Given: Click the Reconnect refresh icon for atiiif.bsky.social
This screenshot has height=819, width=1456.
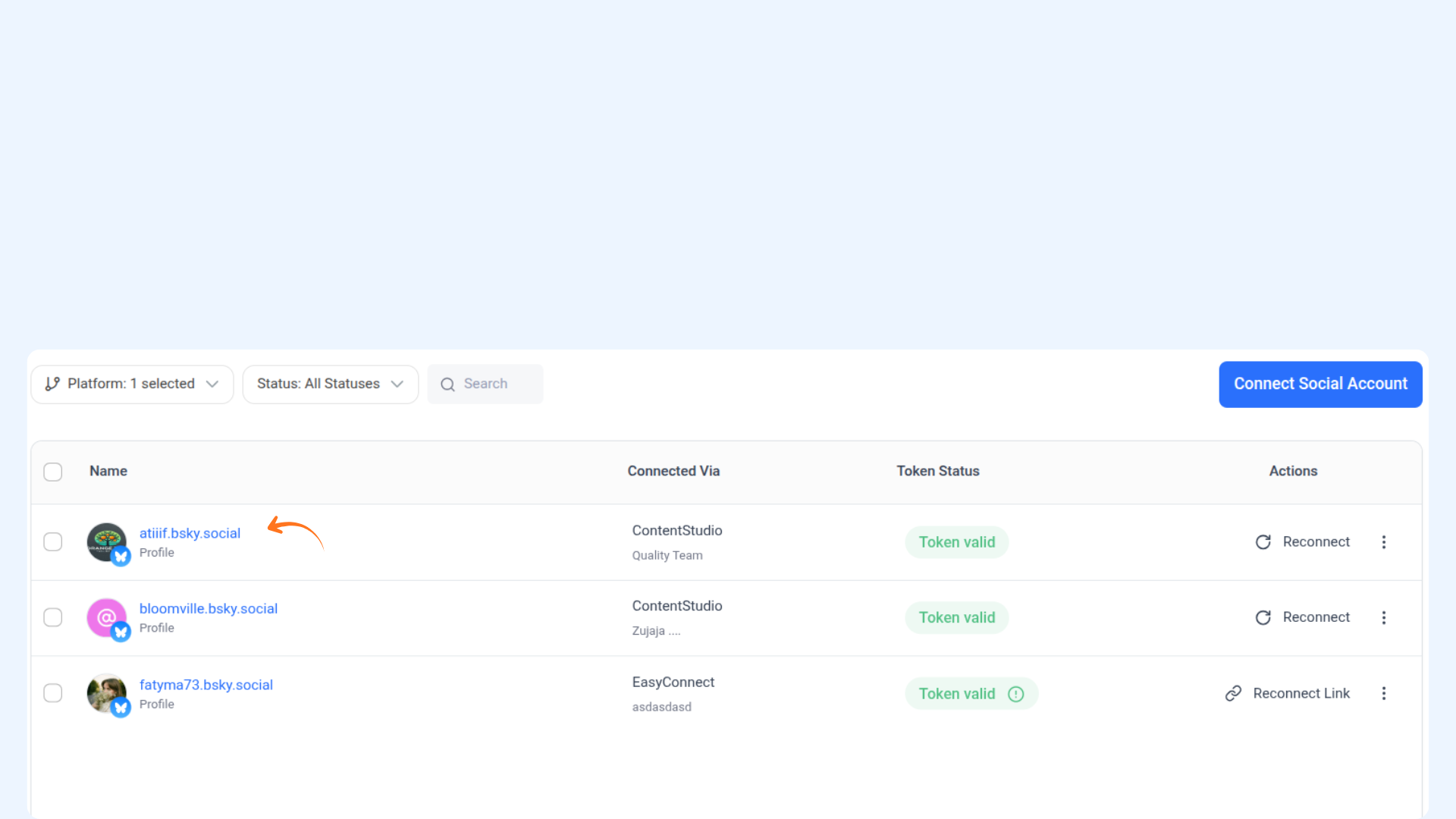Looking at the screenshot, I should 1263,542.
